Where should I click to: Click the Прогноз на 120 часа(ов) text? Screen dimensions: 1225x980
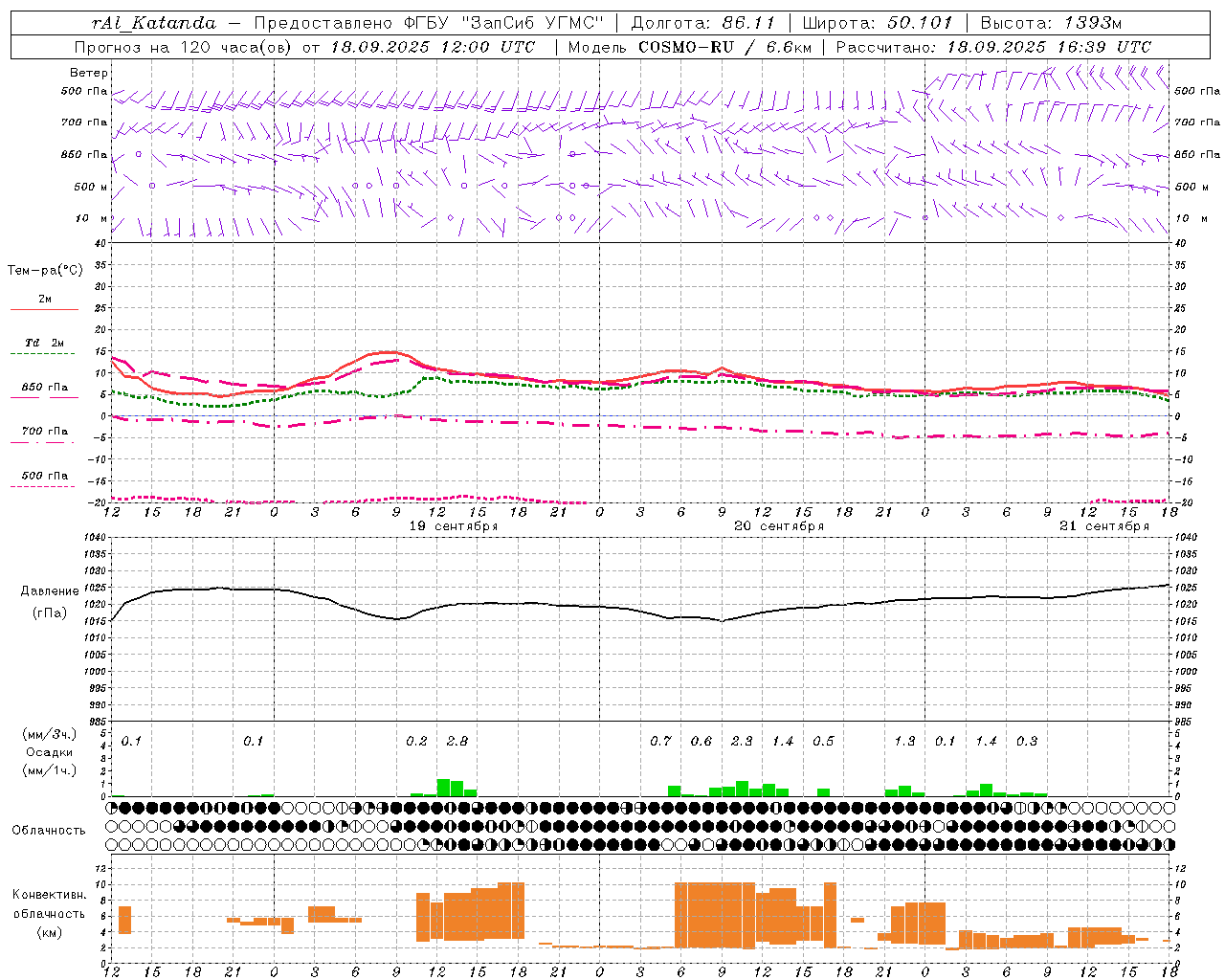pyautogui.click(x=184, y=47)
